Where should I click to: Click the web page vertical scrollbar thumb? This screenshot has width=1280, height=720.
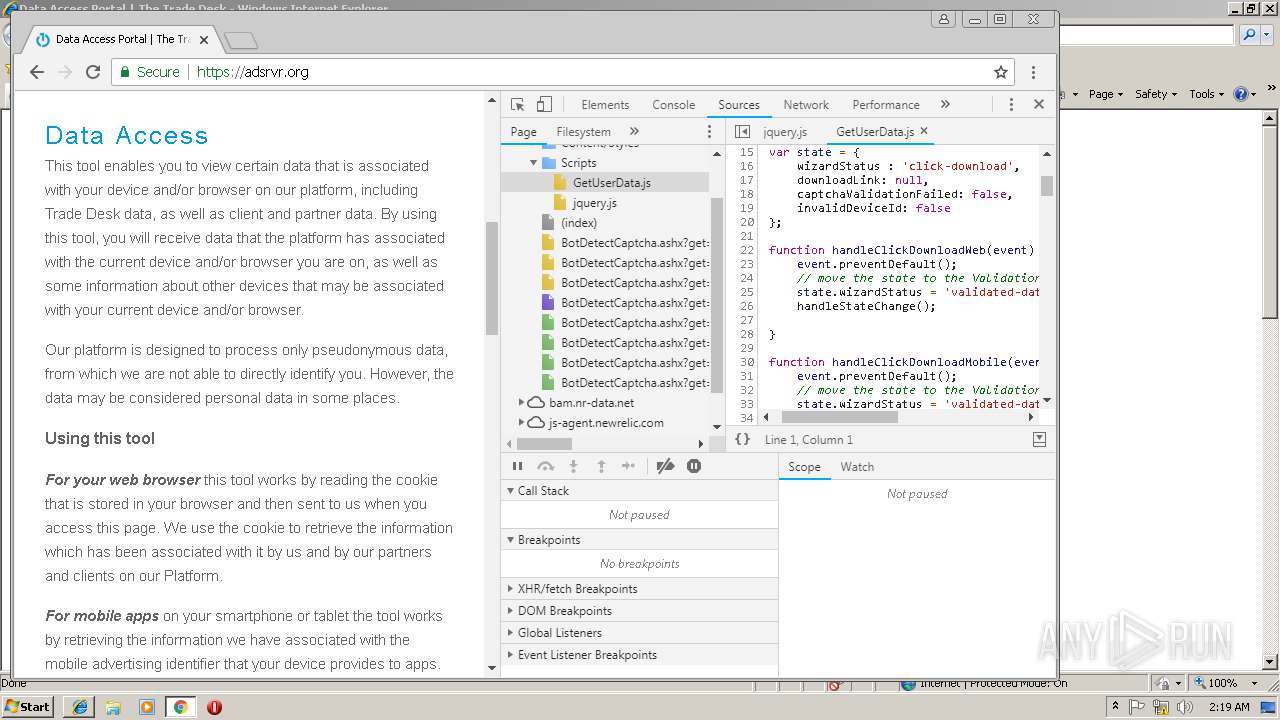pos(491,278)
